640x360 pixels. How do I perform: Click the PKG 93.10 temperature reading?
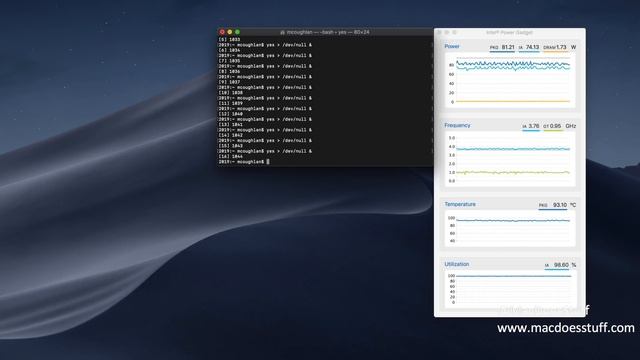553,205
